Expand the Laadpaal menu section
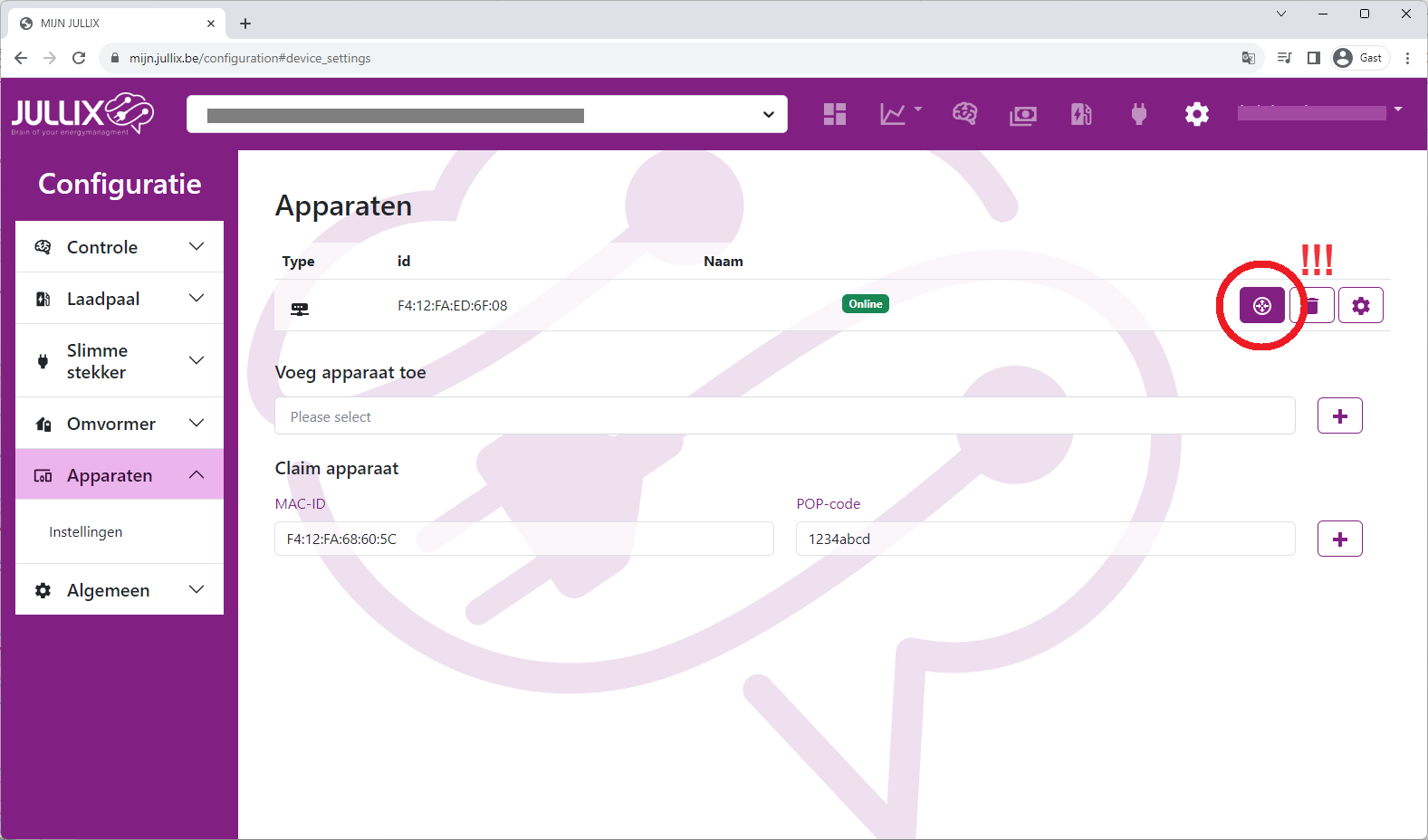The height and width of the screenshot is (840, 1428). 120,298
